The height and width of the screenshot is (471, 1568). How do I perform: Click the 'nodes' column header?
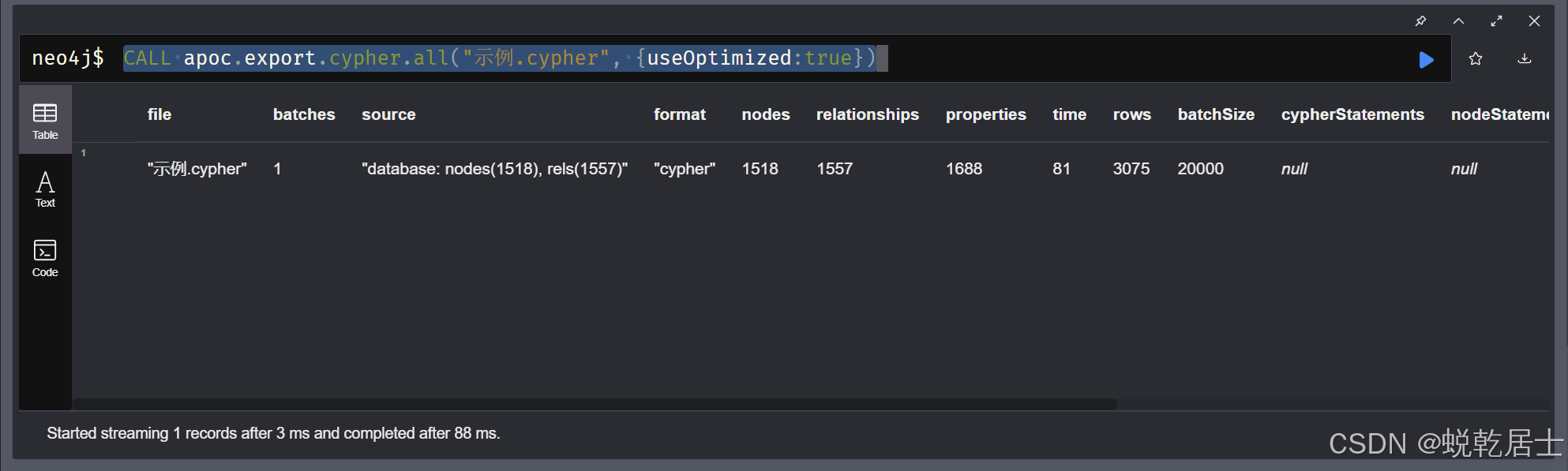tap(766, 114)
